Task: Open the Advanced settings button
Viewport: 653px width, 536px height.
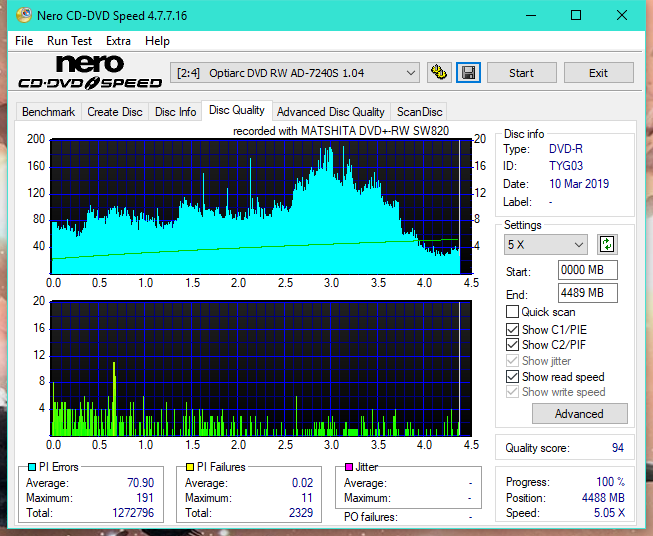Action: pos(579,414)
